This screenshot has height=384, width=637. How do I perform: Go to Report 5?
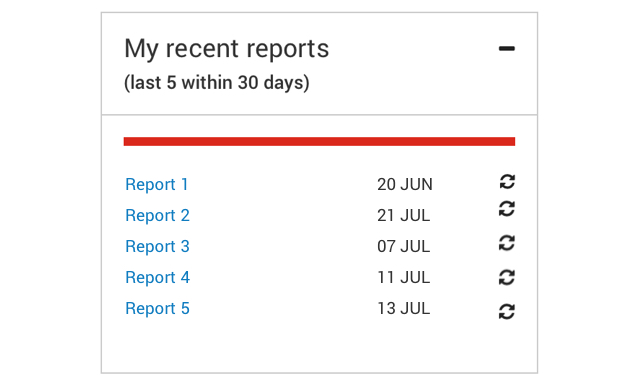point(158,308)
